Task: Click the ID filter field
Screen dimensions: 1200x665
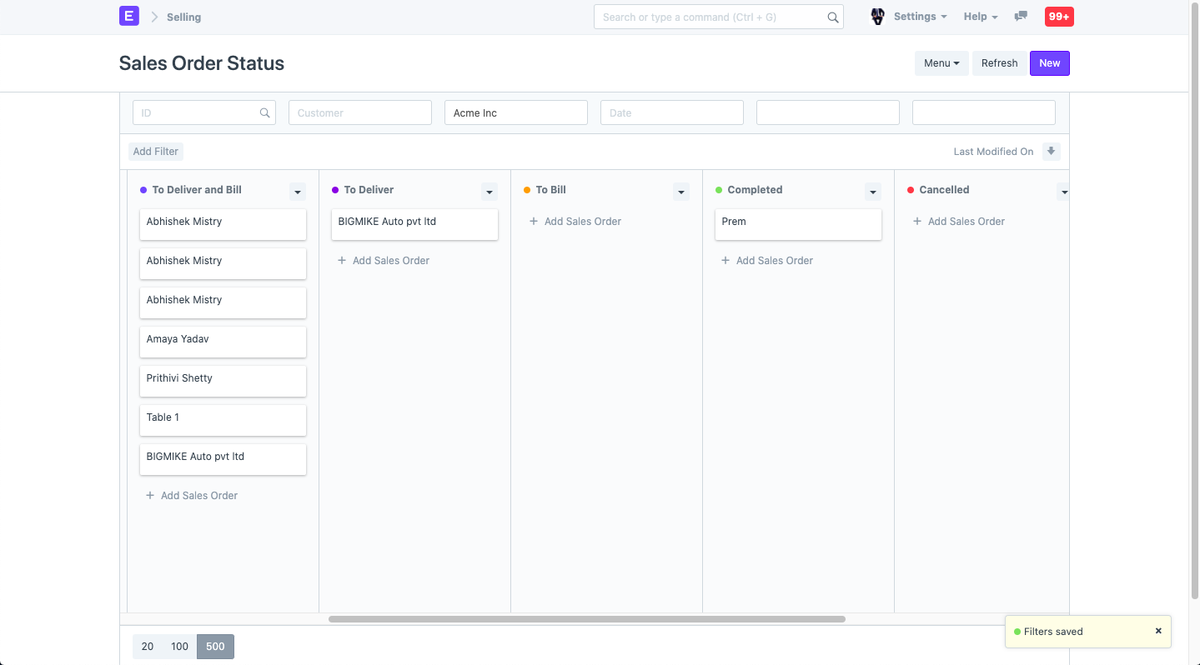Action: click(x=204, y=113)
